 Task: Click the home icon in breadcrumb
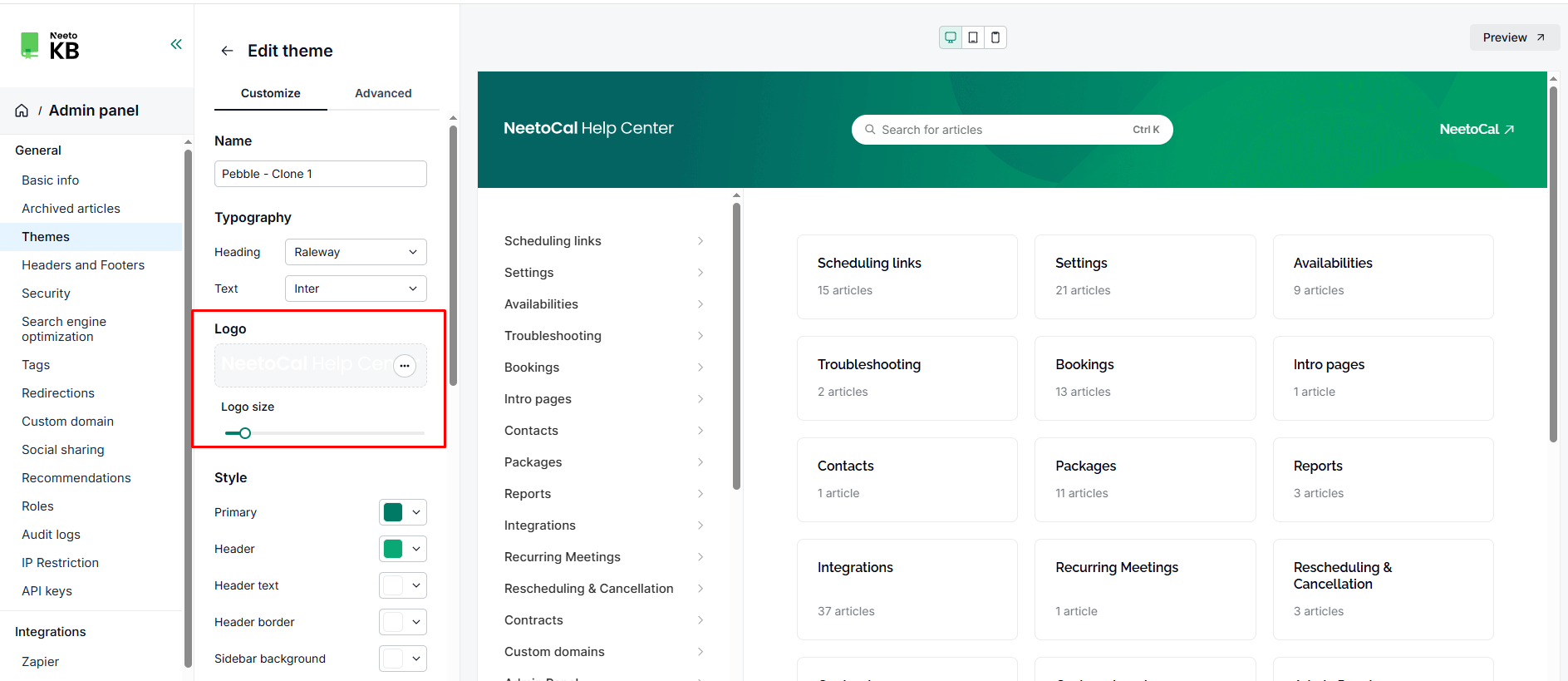[x=22, y=111]
